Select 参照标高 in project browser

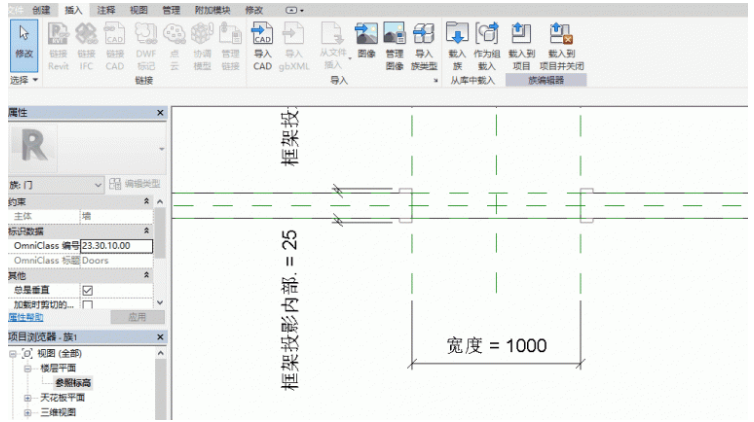(73, 383)
